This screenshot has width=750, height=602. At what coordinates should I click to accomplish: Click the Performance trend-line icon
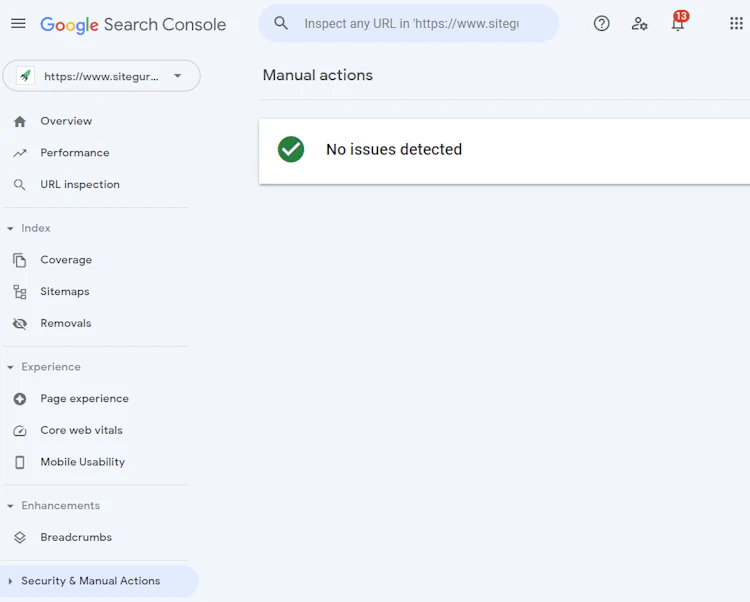coord(20,153)
